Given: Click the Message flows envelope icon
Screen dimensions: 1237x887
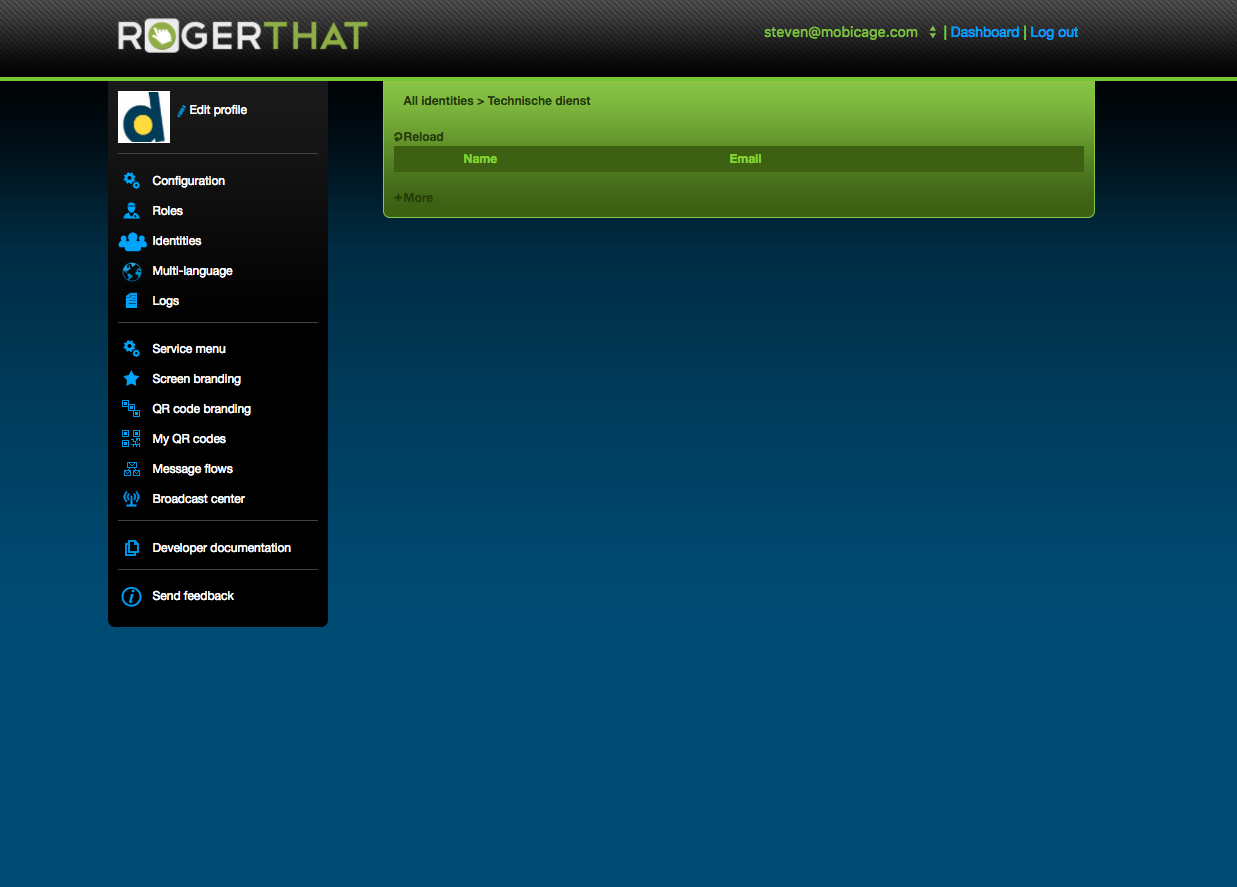Looking at the screenshot, I should tap(131, 469).
